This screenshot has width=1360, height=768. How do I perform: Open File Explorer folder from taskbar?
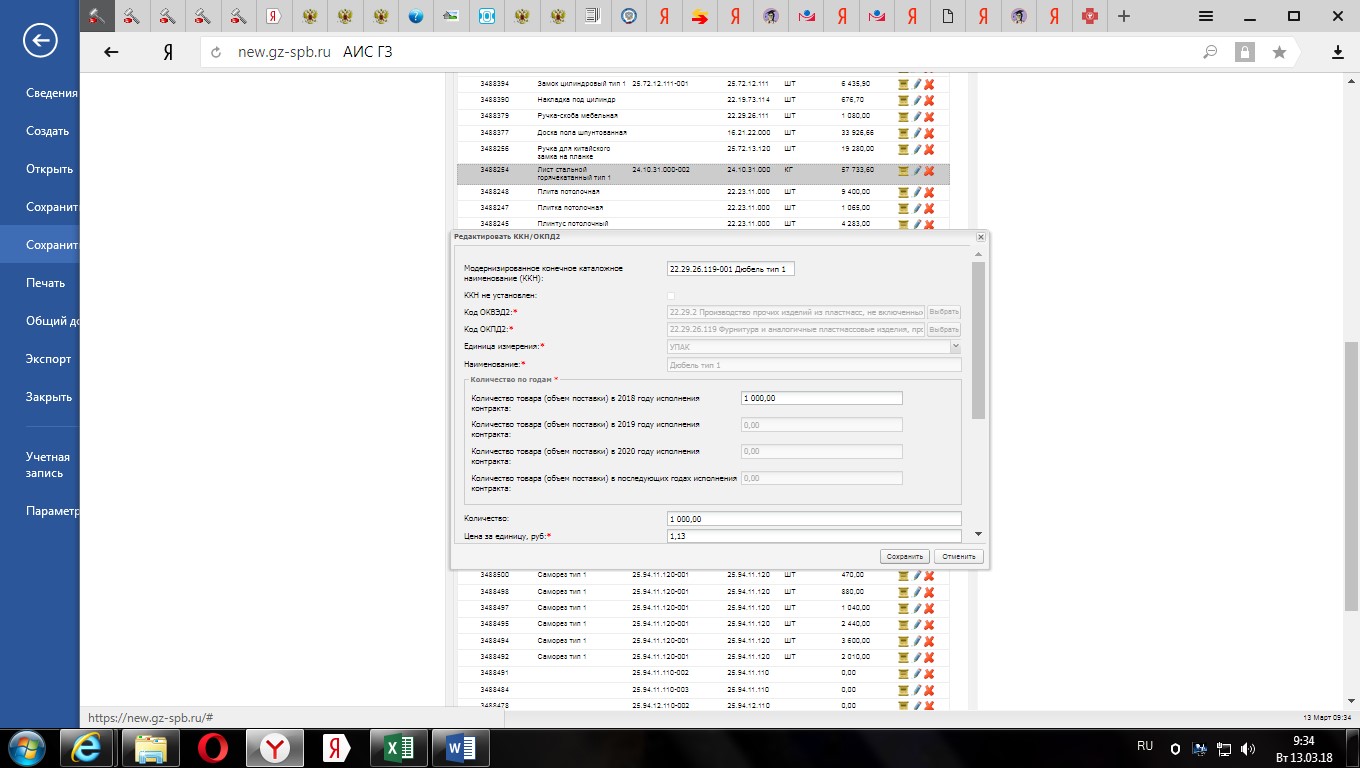tap(149, 748)
